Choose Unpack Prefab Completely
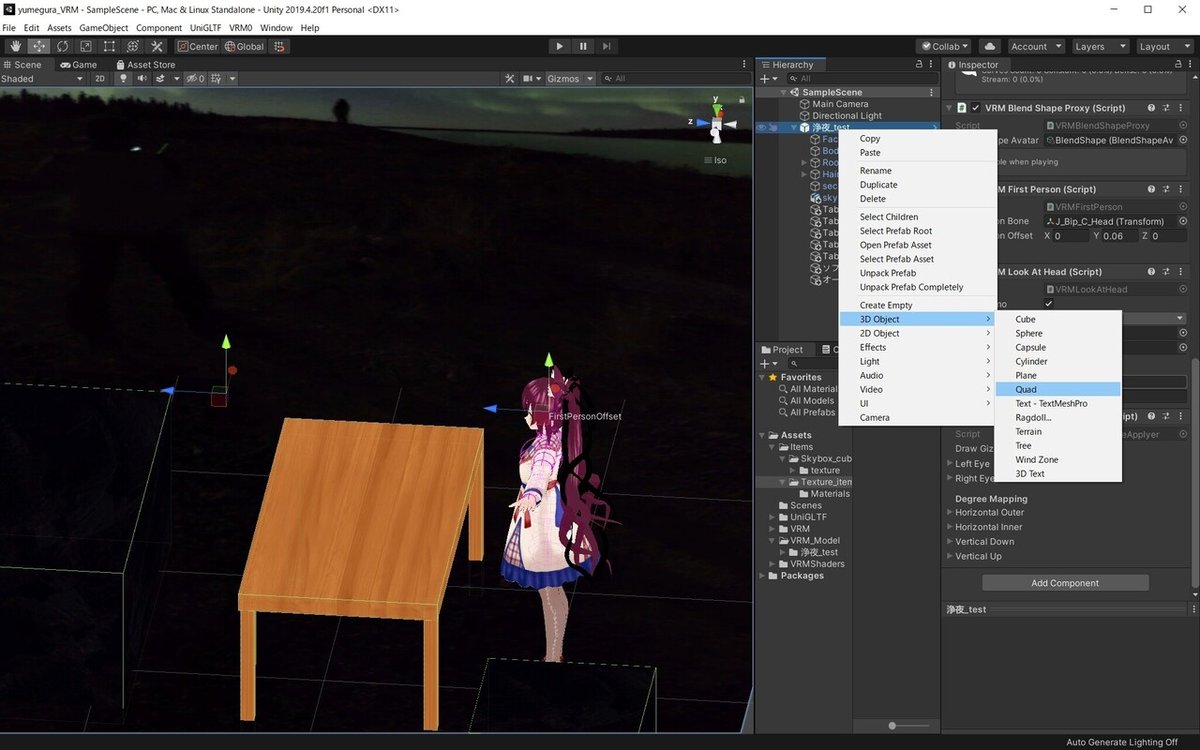Image resolution: width=1200 pixels, height=750 pixels. 917,287
